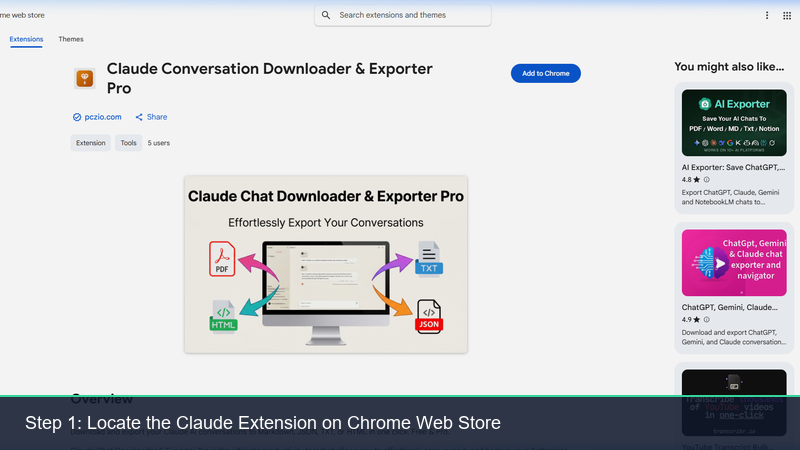Open the Google apps grid
The width and height of the screenshot is (800, 450).
[x=787, y=16]
